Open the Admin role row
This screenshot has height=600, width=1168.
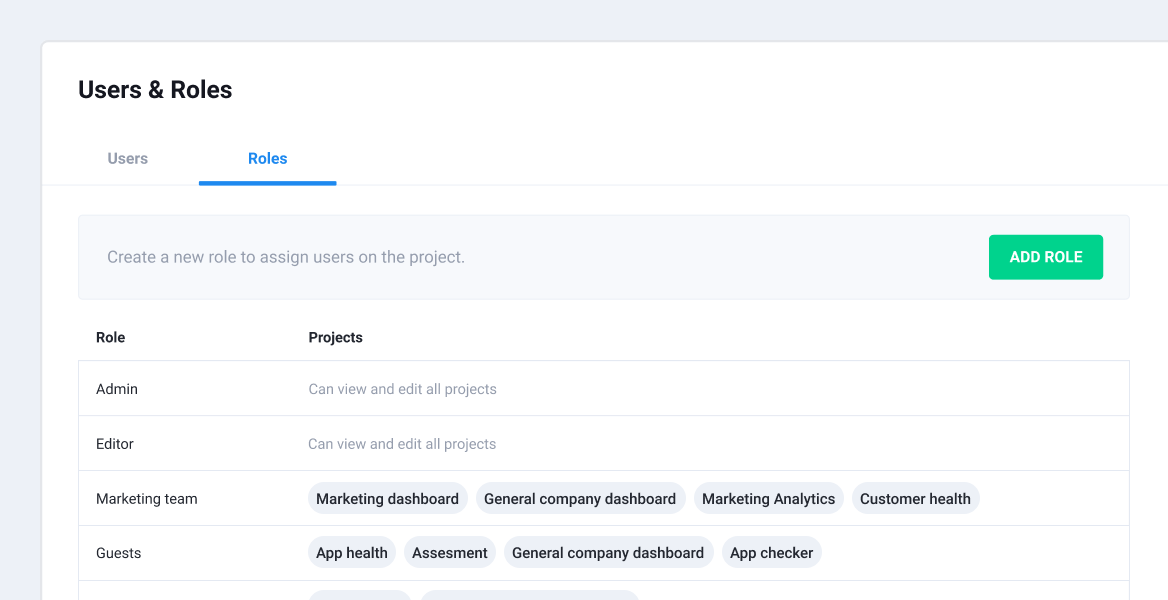(117, 389)
